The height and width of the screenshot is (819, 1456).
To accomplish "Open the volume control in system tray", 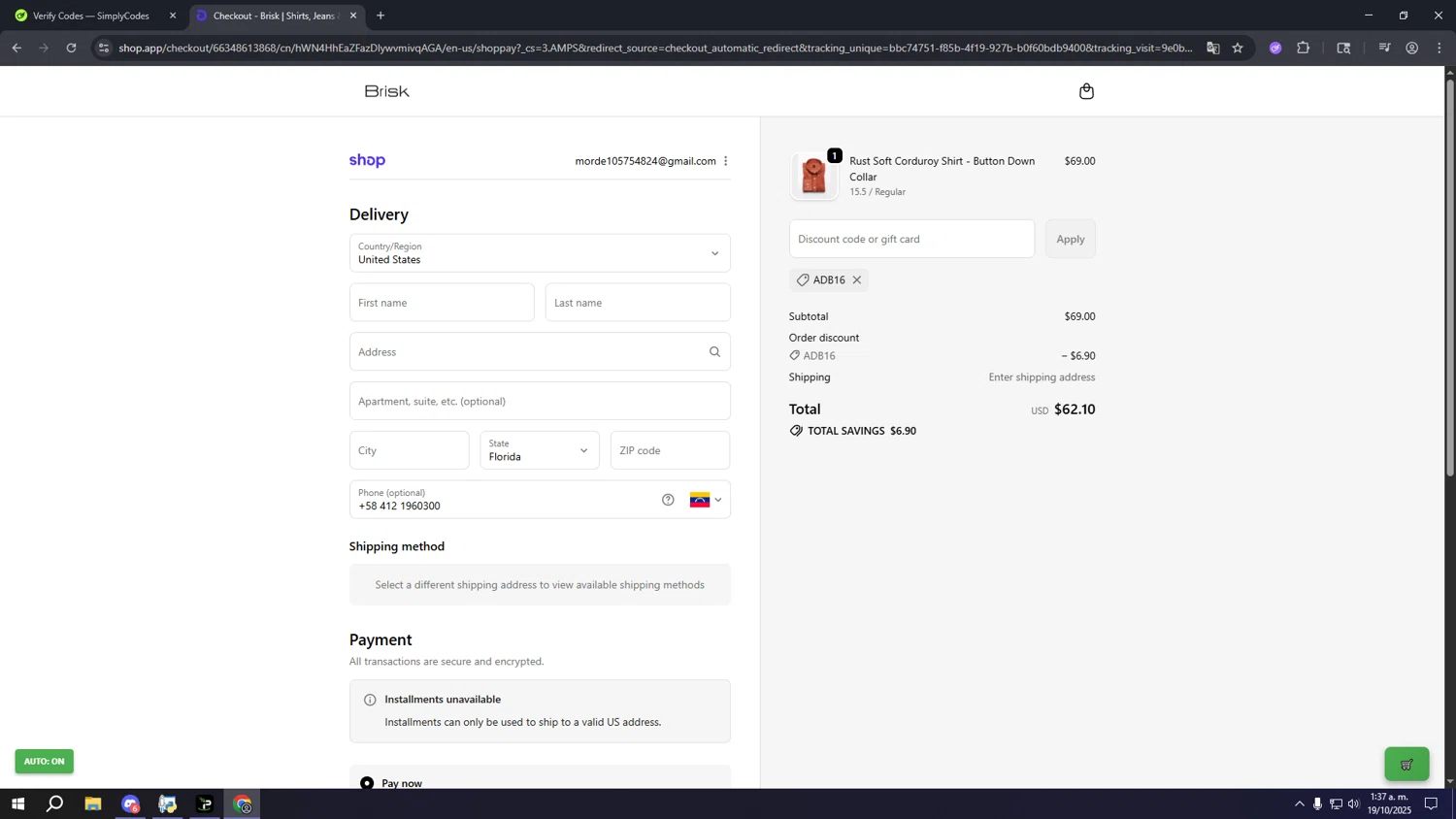I will (1354, 804).
